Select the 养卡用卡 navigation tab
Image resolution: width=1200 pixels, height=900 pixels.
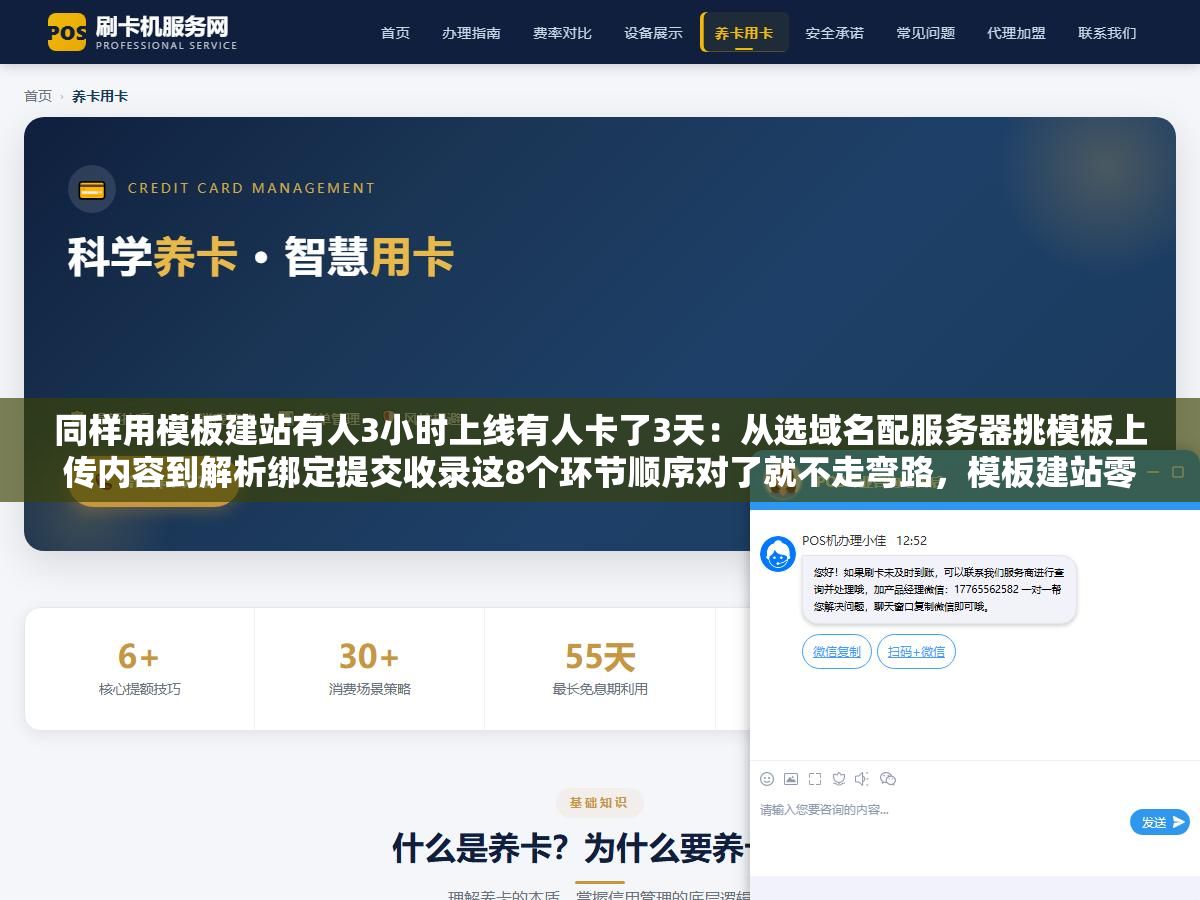pos(744,33)
